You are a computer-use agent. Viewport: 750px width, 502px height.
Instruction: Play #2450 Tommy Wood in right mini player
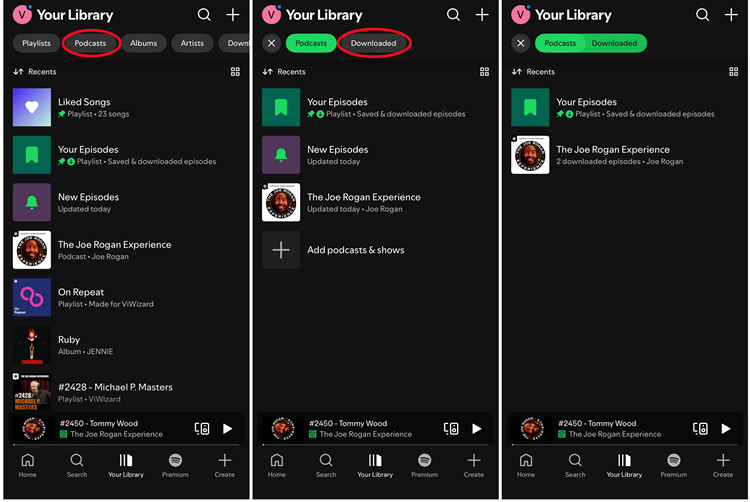[x=726, y=428]
